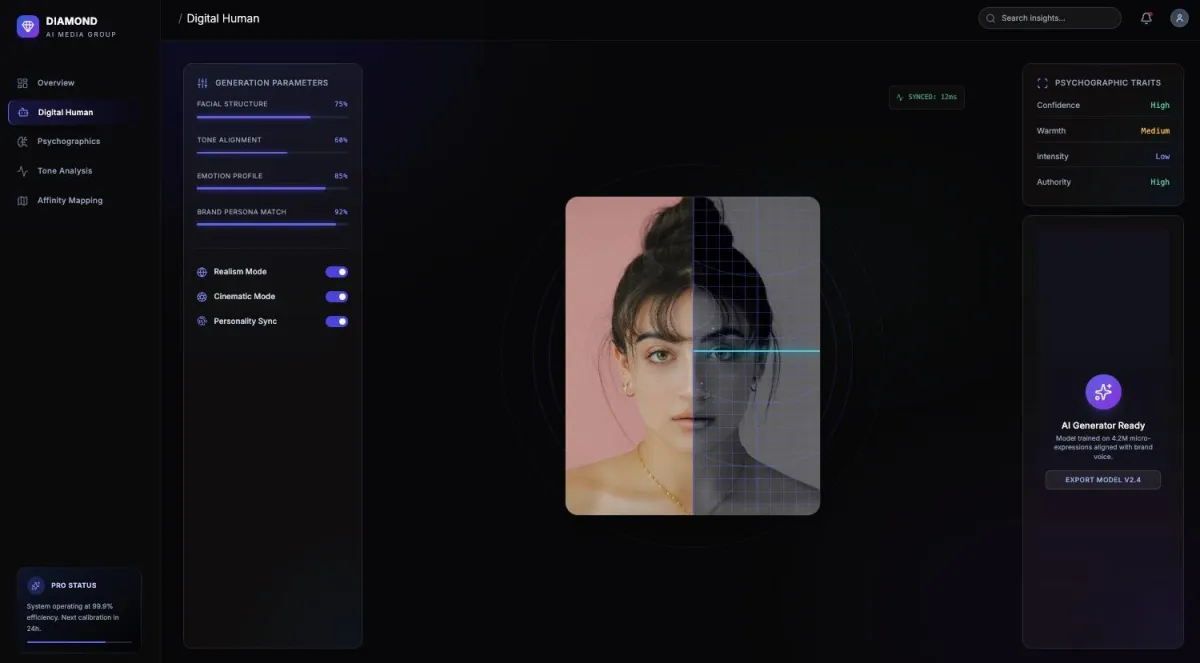This screenshot has height=663, width=1200.
Task: Click the Authority High value
Action: pyautogui.click(x=1160, y=182)
